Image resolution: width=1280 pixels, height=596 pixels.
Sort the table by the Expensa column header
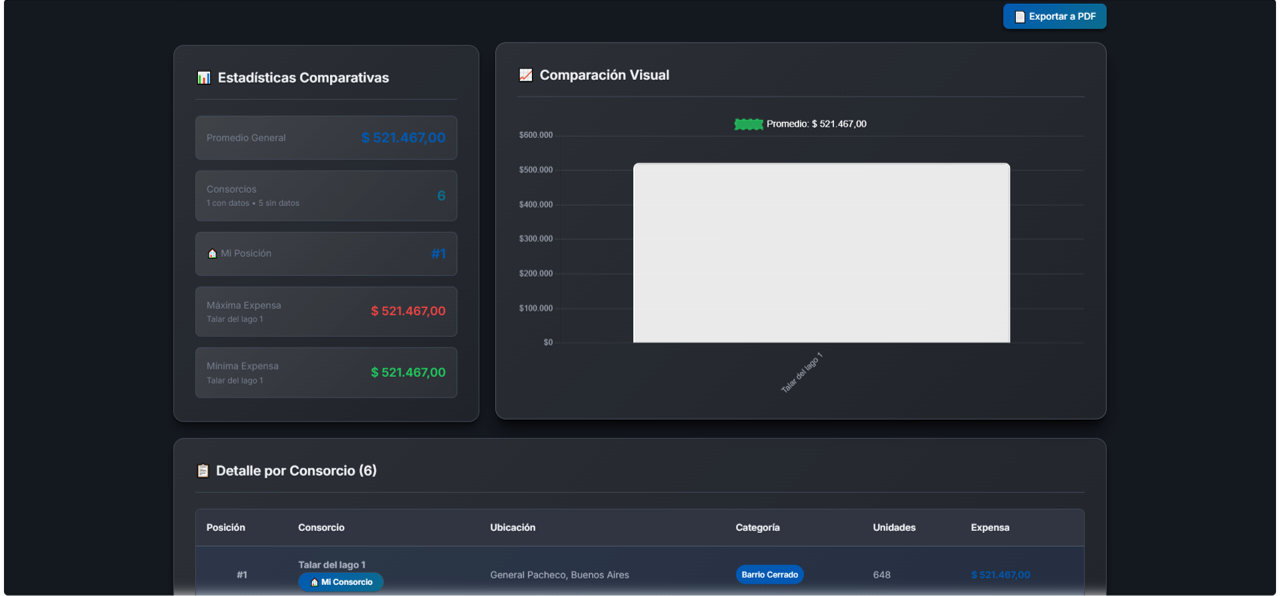tap(988, 527)
